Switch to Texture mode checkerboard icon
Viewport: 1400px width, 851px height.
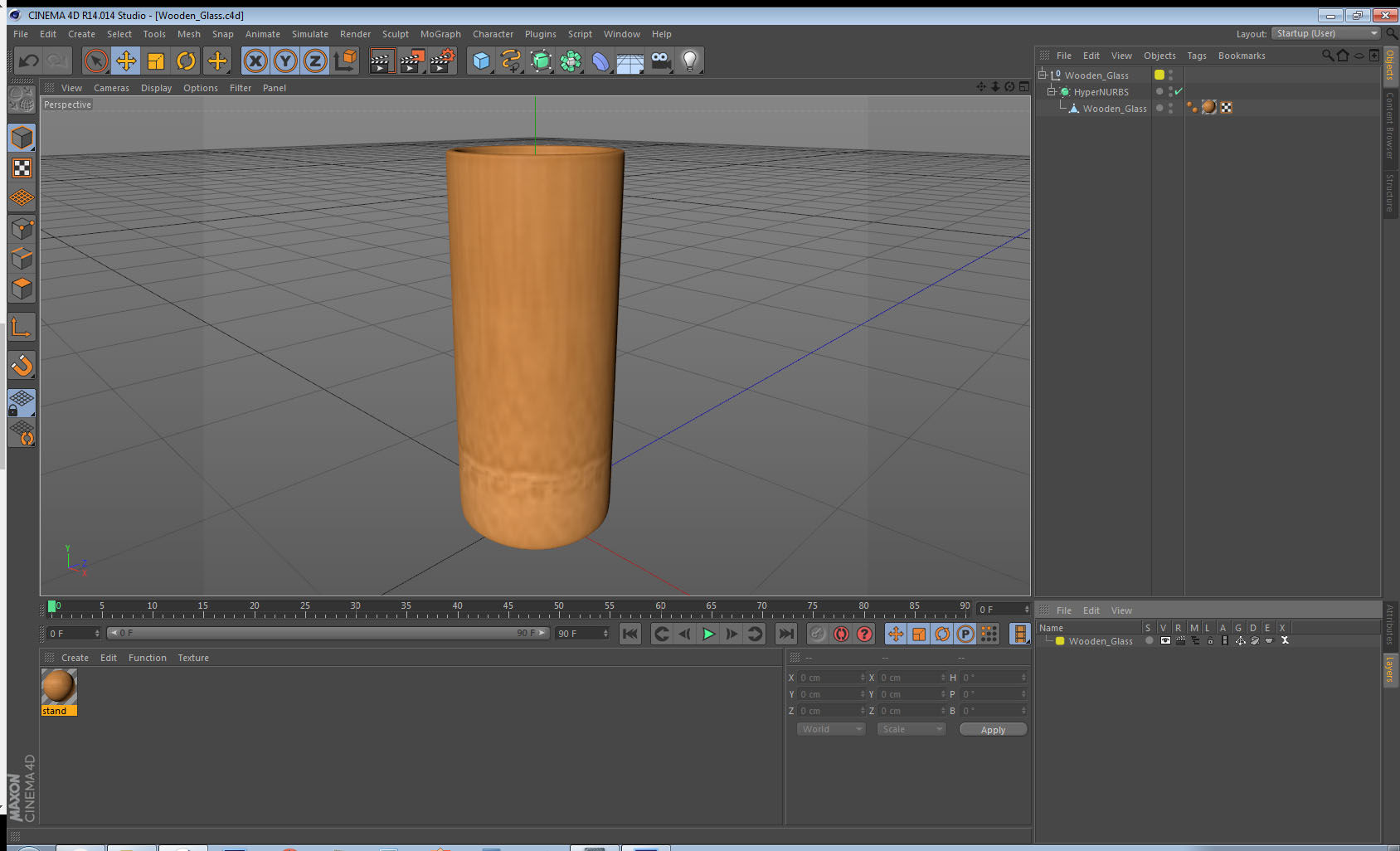click(x=22, y=168)
